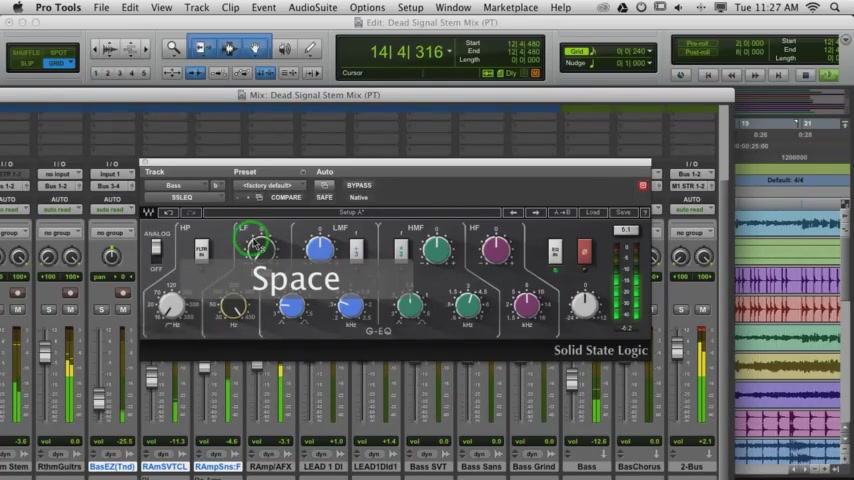Open the Grid value dropdown arrow

click(x=650, y=51)
